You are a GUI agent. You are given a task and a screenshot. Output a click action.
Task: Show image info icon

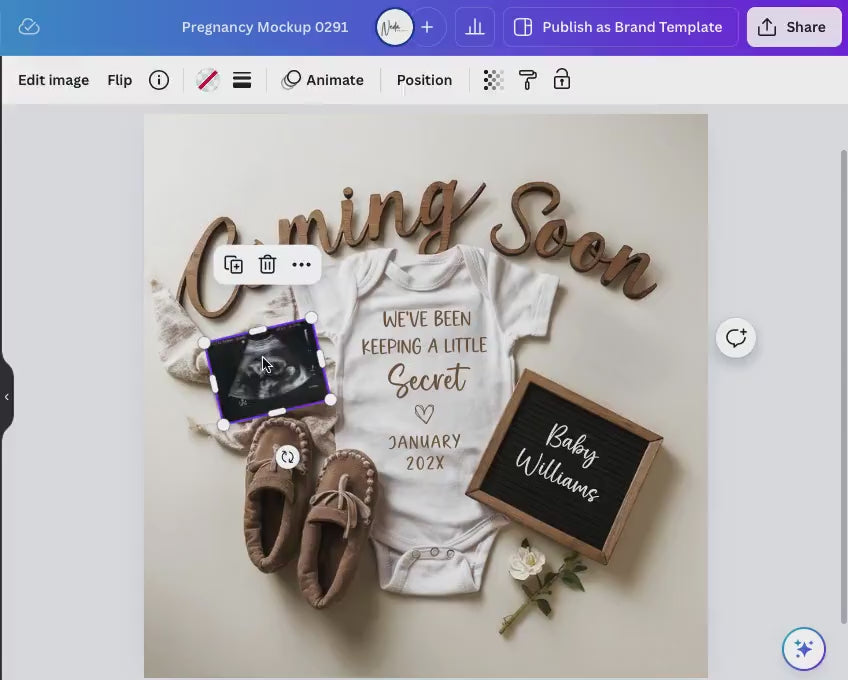click(x=159, y=80)
